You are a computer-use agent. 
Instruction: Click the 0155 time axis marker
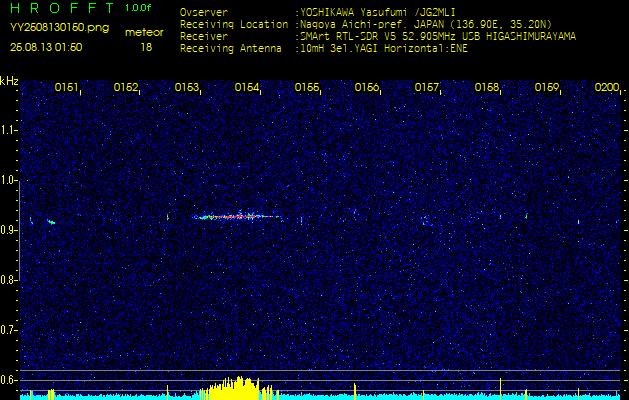pyautogui.click(x=307, y=87)
